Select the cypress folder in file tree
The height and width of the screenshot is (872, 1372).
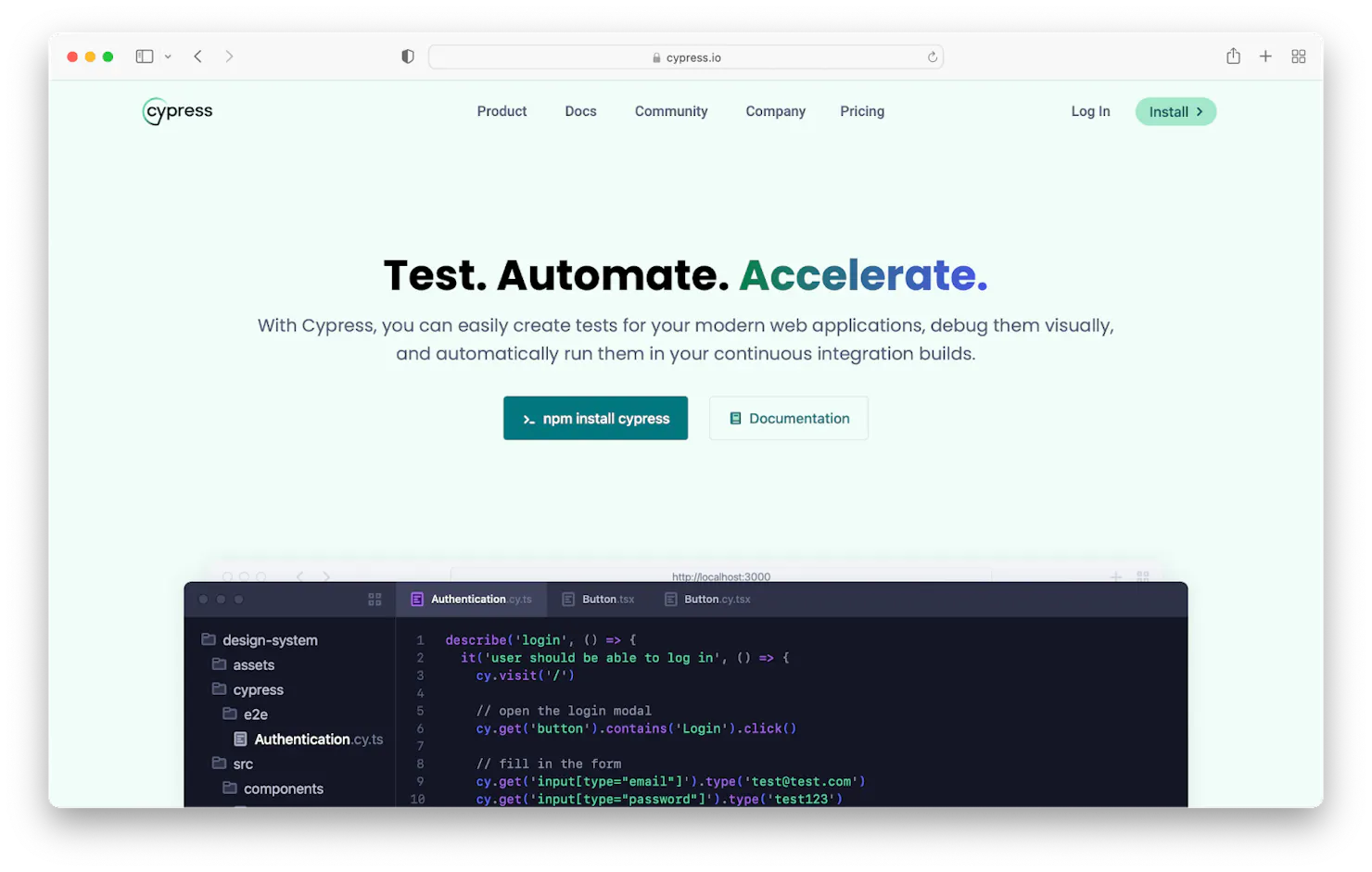[248, 690]
